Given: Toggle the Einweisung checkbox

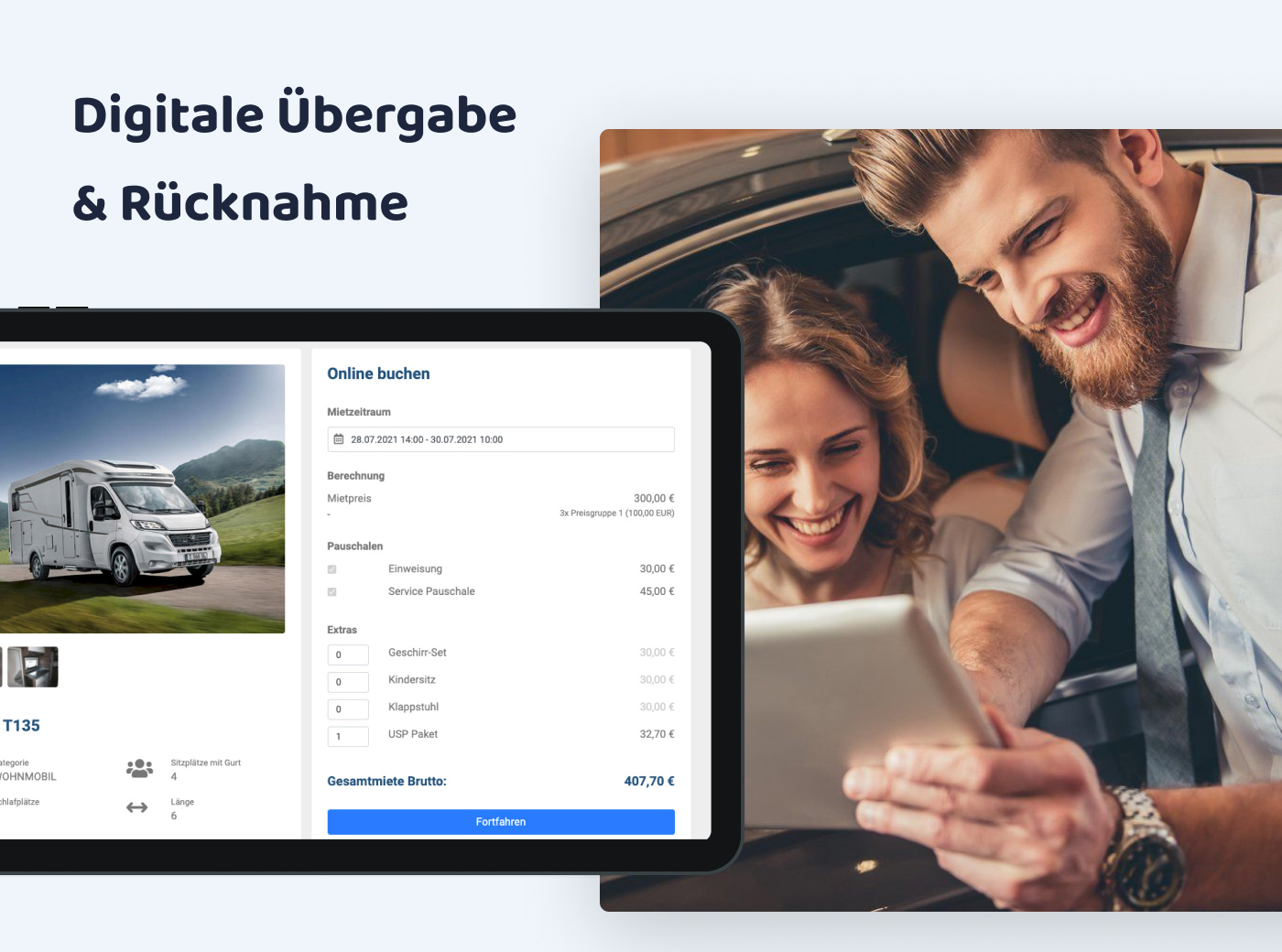Looking at the screenshot, I should point(332,569).
